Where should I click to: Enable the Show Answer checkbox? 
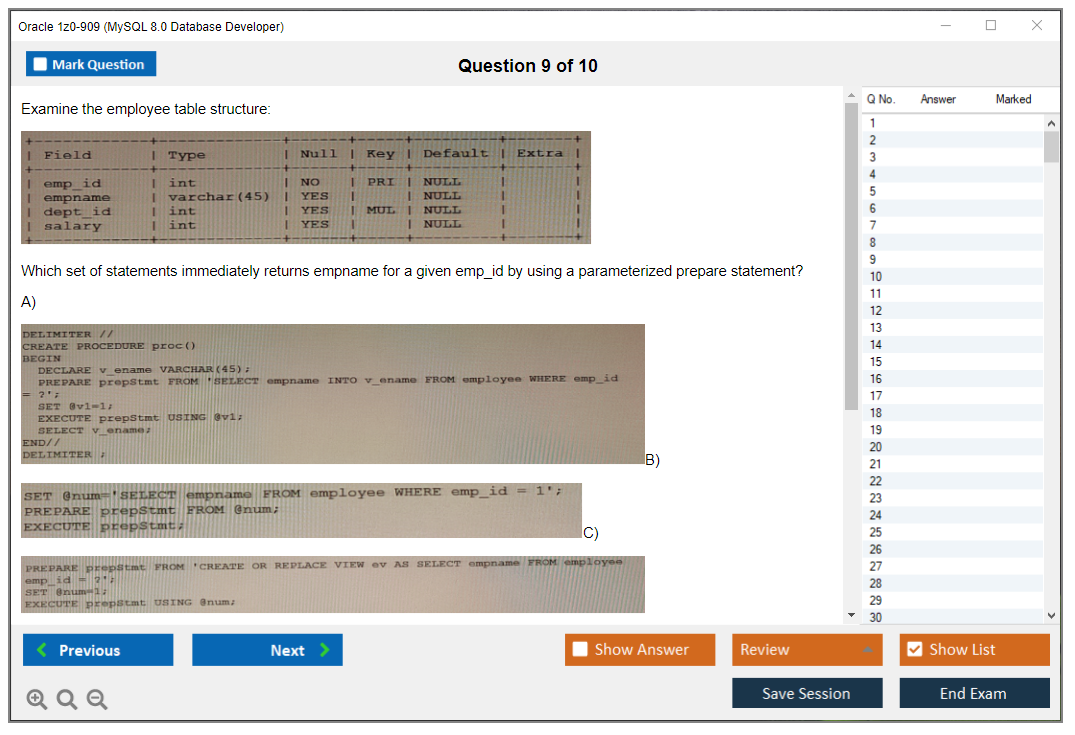[x=580, y=650]
